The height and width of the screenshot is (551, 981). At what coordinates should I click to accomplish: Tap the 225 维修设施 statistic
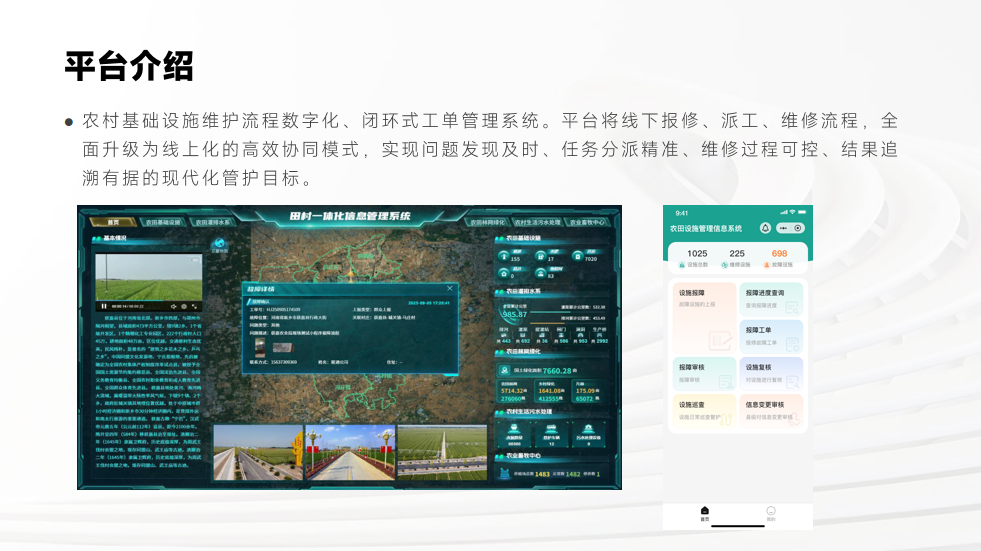point(737,258)
